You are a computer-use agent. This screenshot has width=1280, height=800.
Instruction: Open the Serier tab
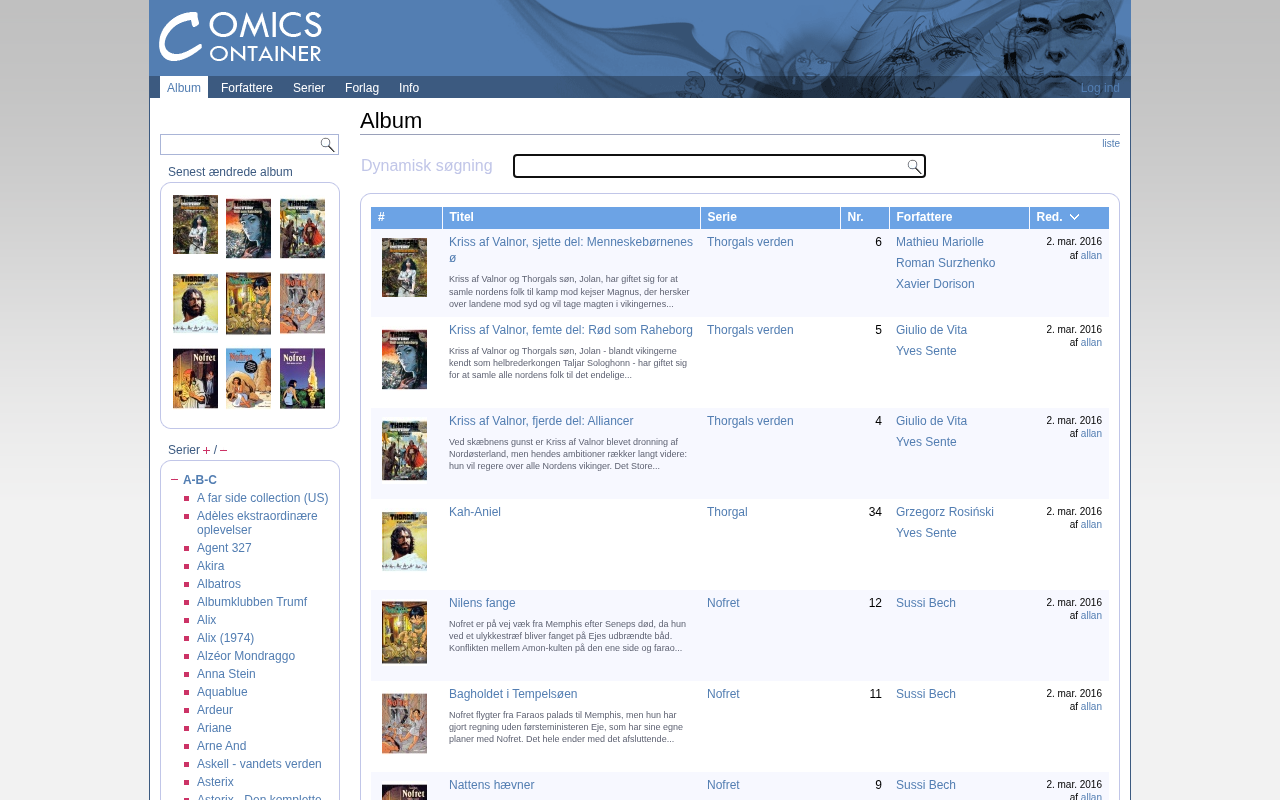pos(309,88)
